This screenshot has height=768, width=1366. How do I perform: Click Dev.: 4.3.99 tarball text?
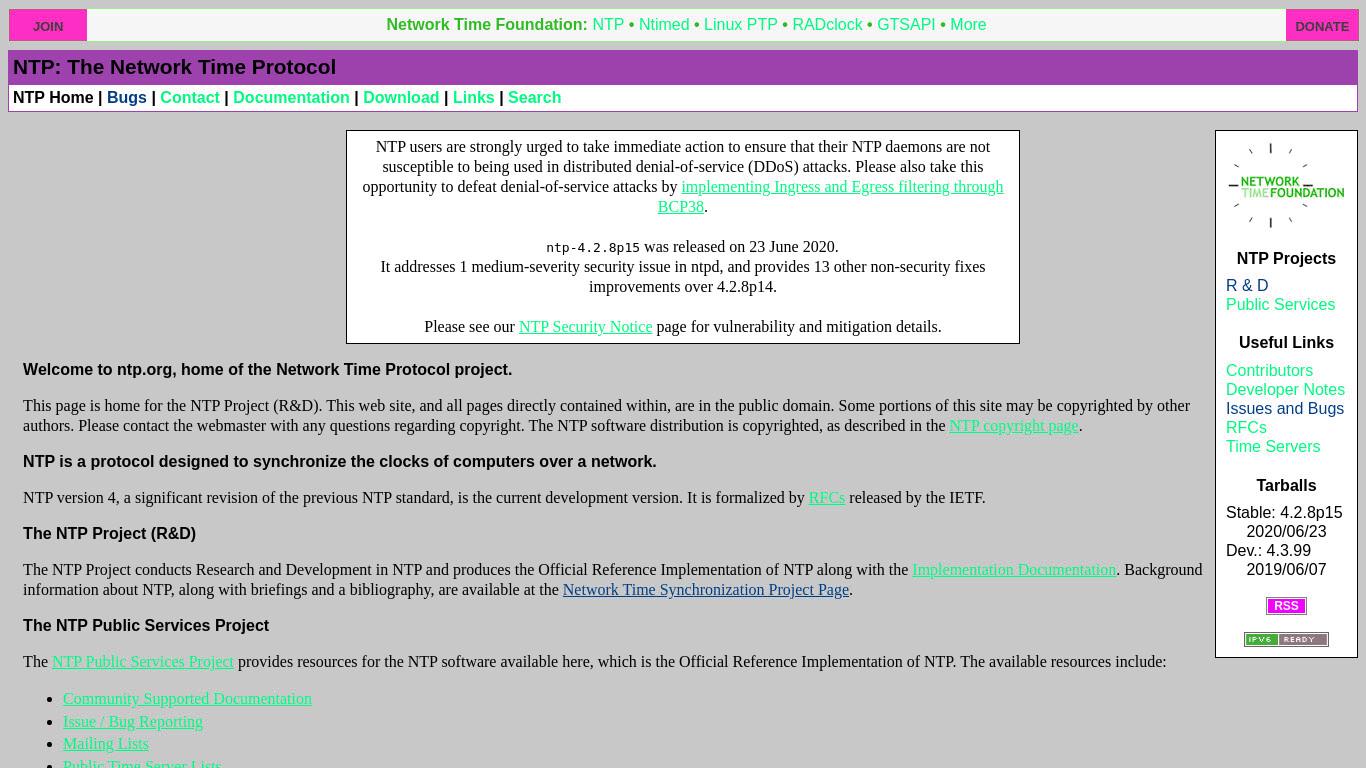pos(1268,551)
